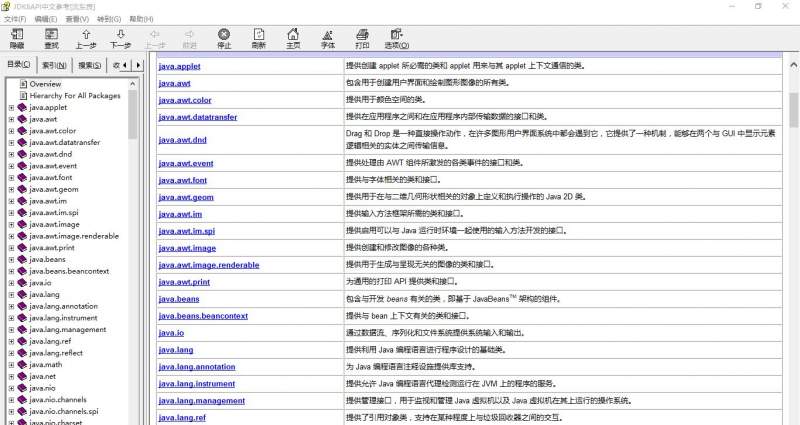Select the java.lang.ref book icon in tree

pyautogui.click(x=22, y=341)
